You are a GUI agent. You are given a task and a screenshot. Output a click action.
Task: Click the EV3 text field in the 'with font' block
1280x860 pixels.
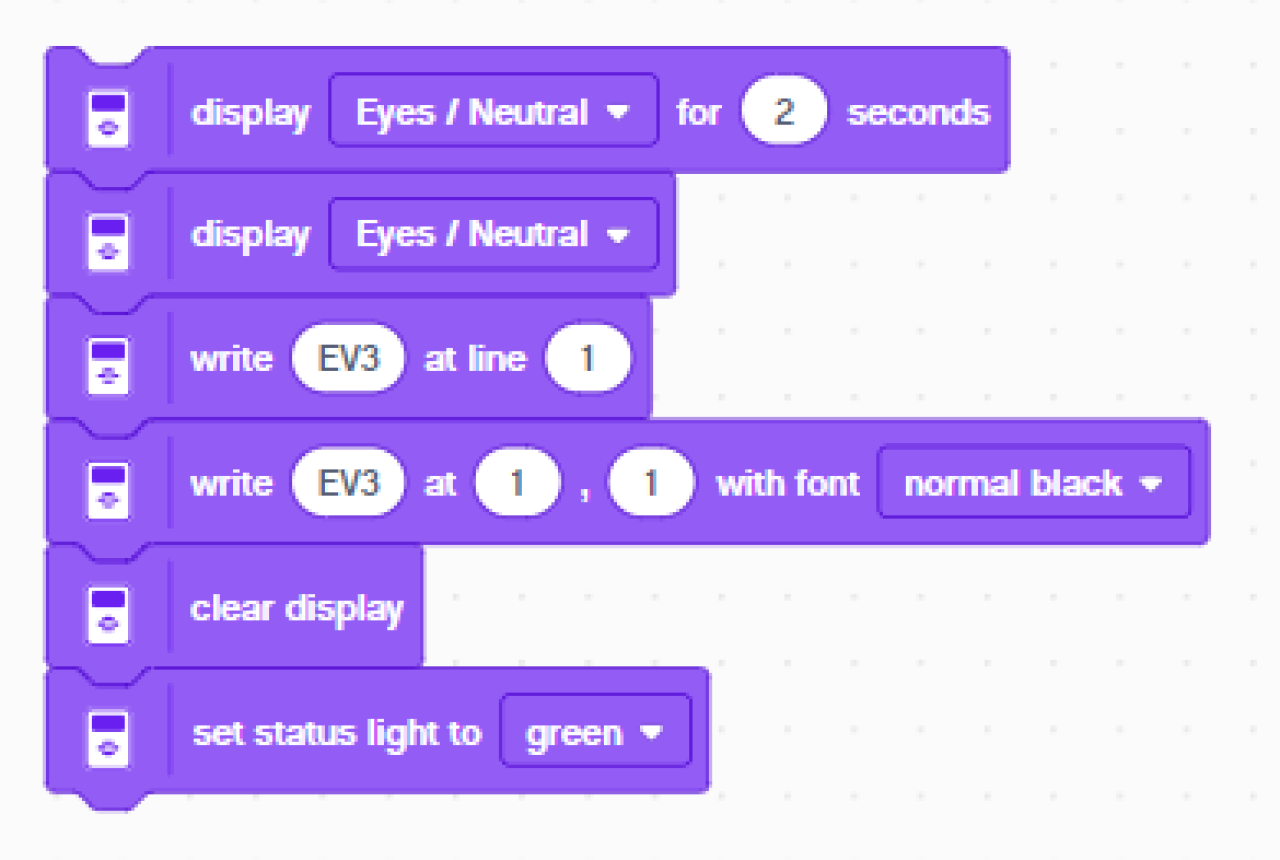(349, 483)
